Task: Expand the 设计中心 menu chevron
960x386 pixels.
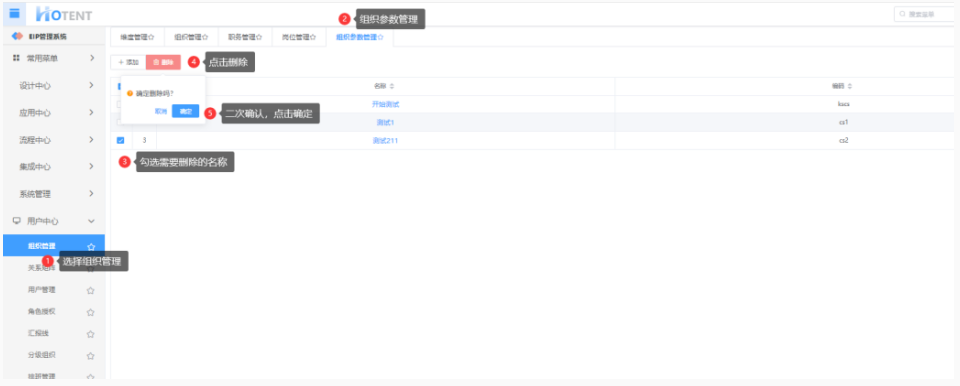Action: tap(91, 86)
